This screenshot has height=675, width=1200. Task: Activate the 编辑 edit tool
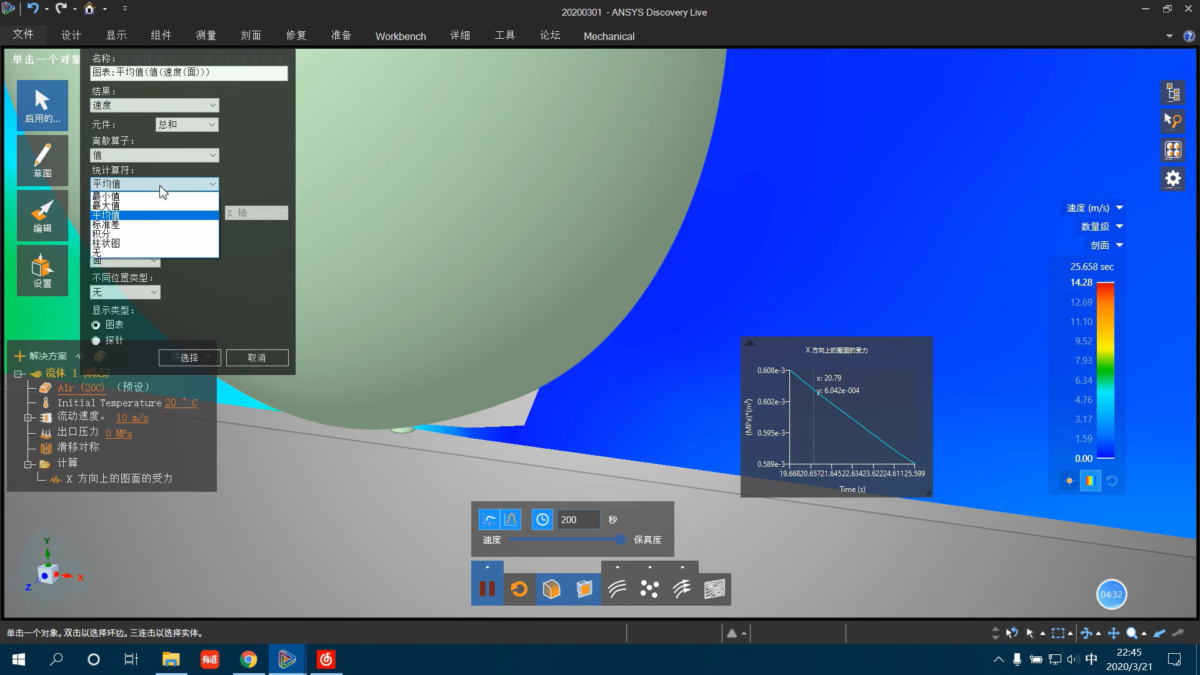click(42, 215)
